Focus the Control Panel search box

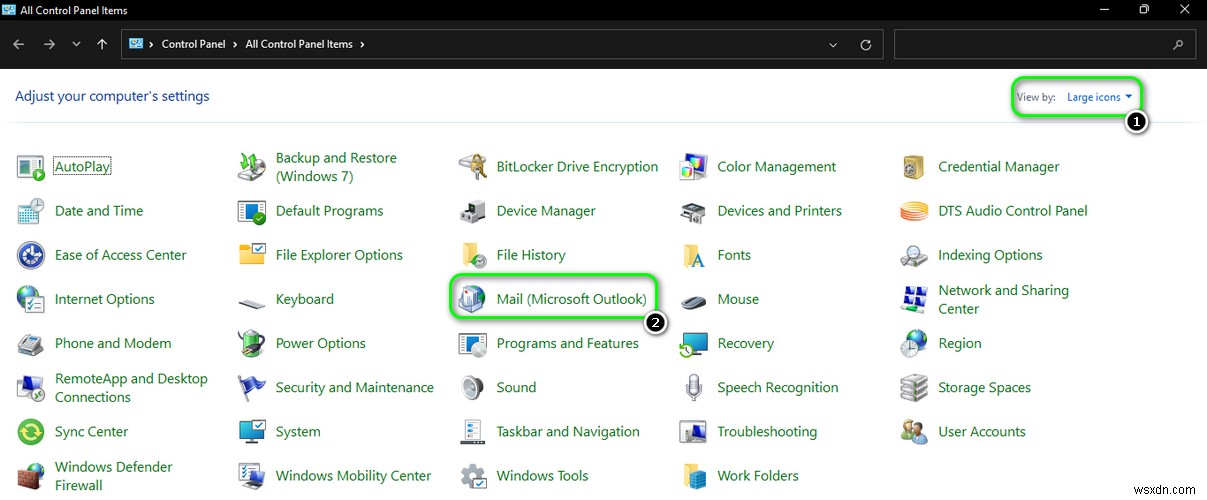coord(1045,44)
